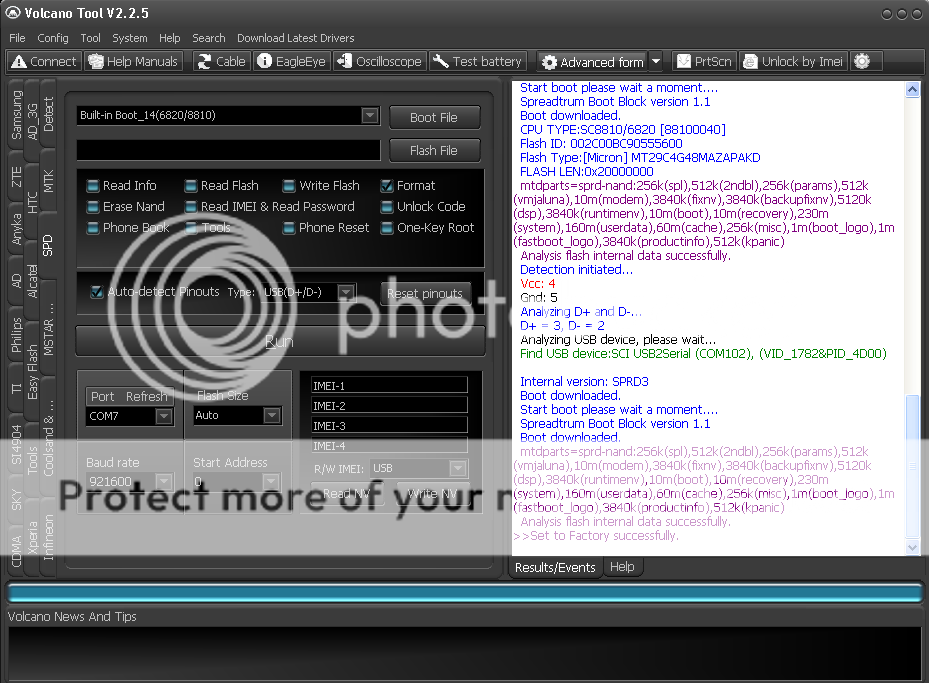Click log scrollbar down arrow
929x683 pixels.
coord(912,548)
